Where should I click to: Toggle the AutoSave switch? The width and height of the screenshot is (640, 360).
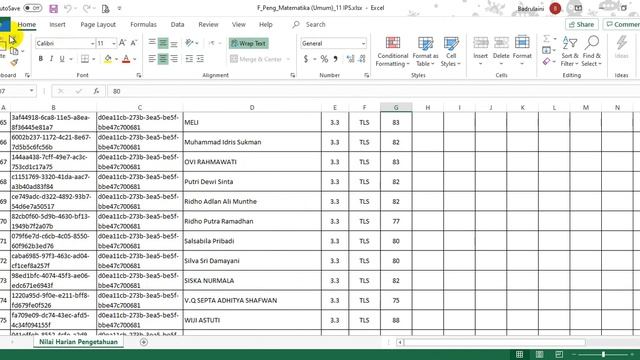tap(32, 8)
